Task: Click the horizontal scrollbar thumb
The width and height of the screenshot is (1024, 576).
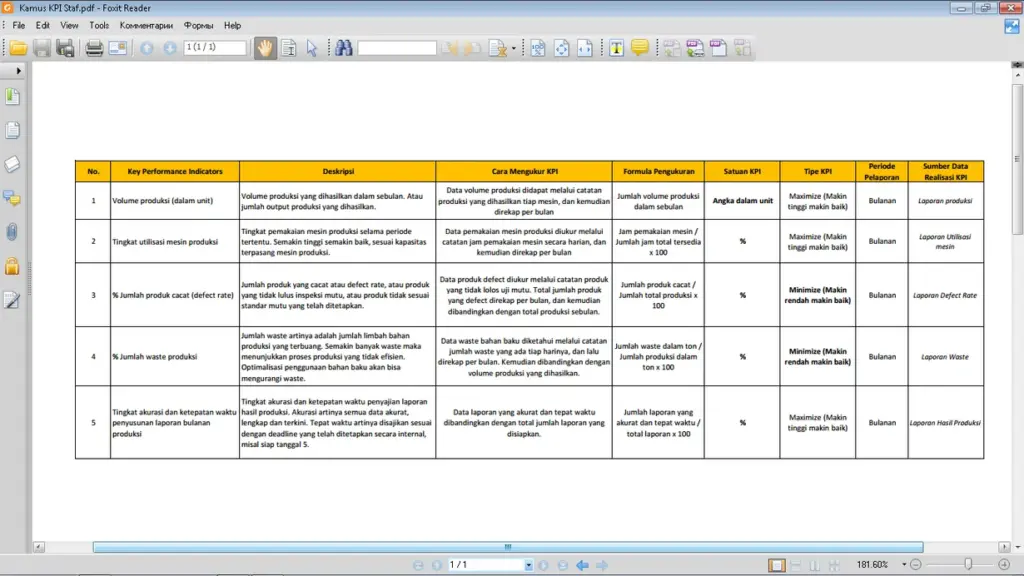Action: pos(508,547)
